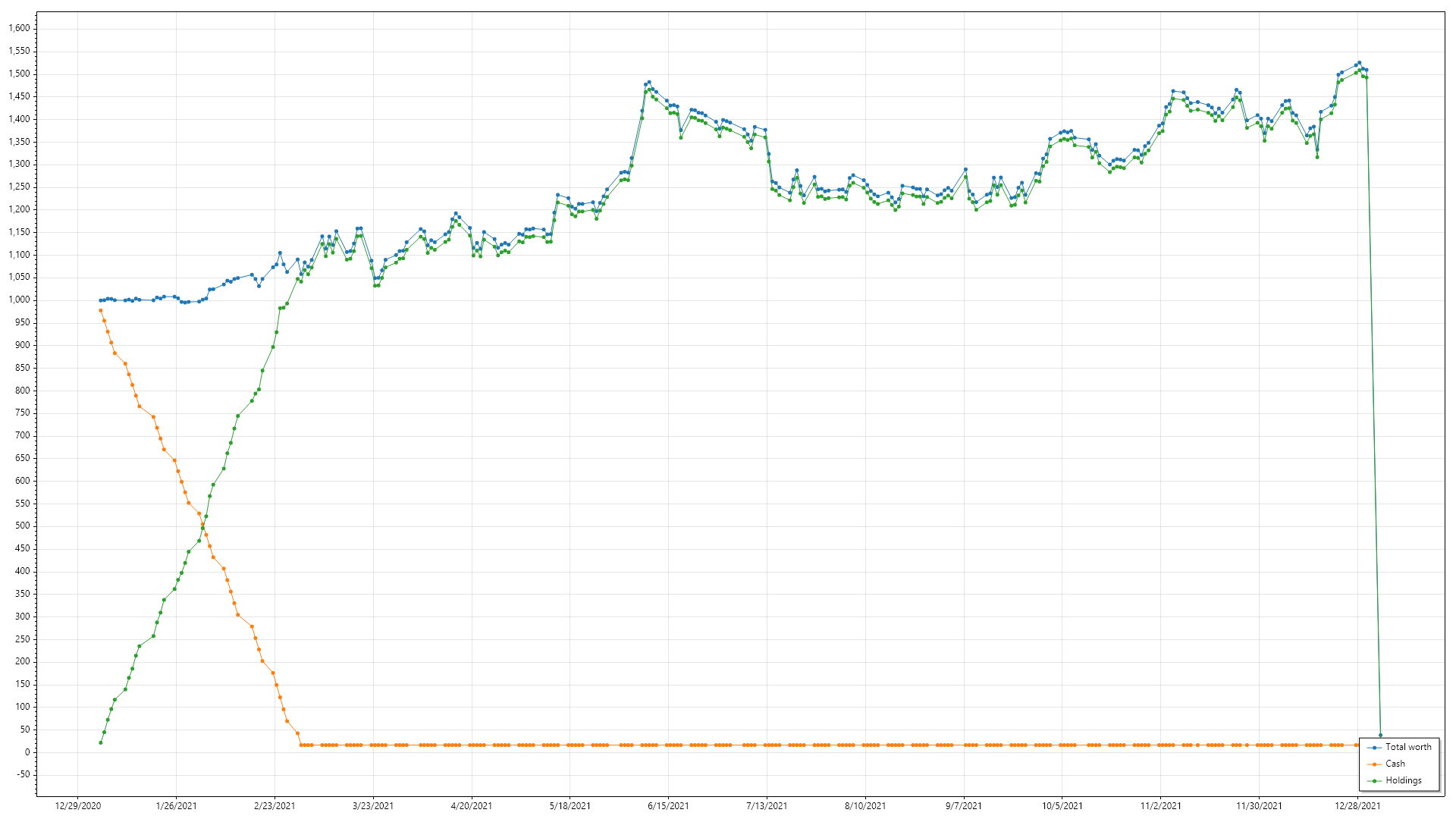Image resolution: width=1456 pixels, height=819 pixels.
Task: Click the 450 value axis label
Action: [x=23, y=548]
